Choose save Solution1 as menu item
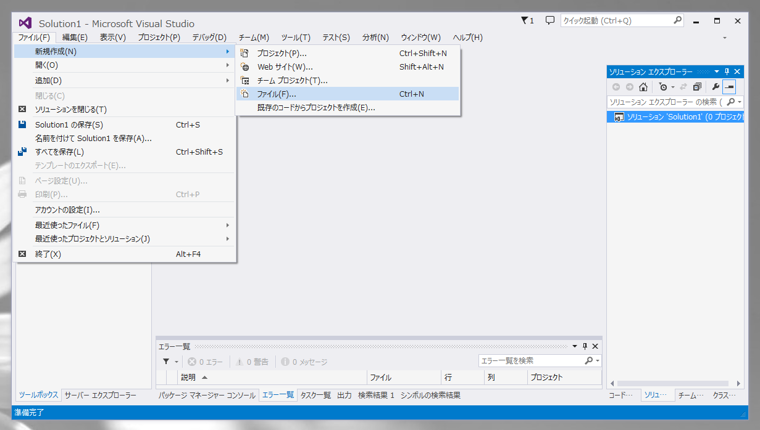The image size is (760, 430). pyautogui.click(x=125, y=138)
